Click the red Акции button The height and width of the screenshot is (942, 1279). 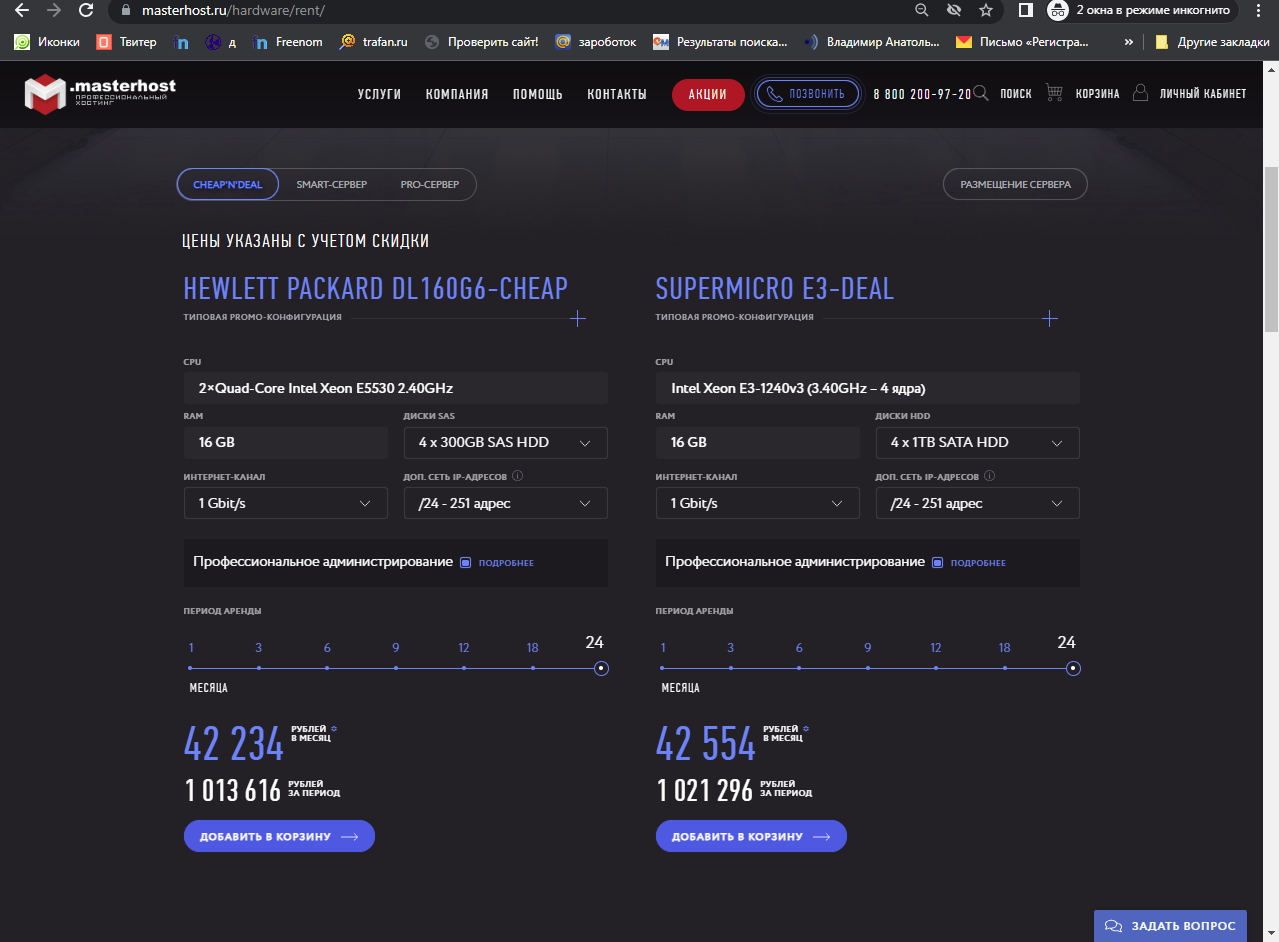coord(708,94)
